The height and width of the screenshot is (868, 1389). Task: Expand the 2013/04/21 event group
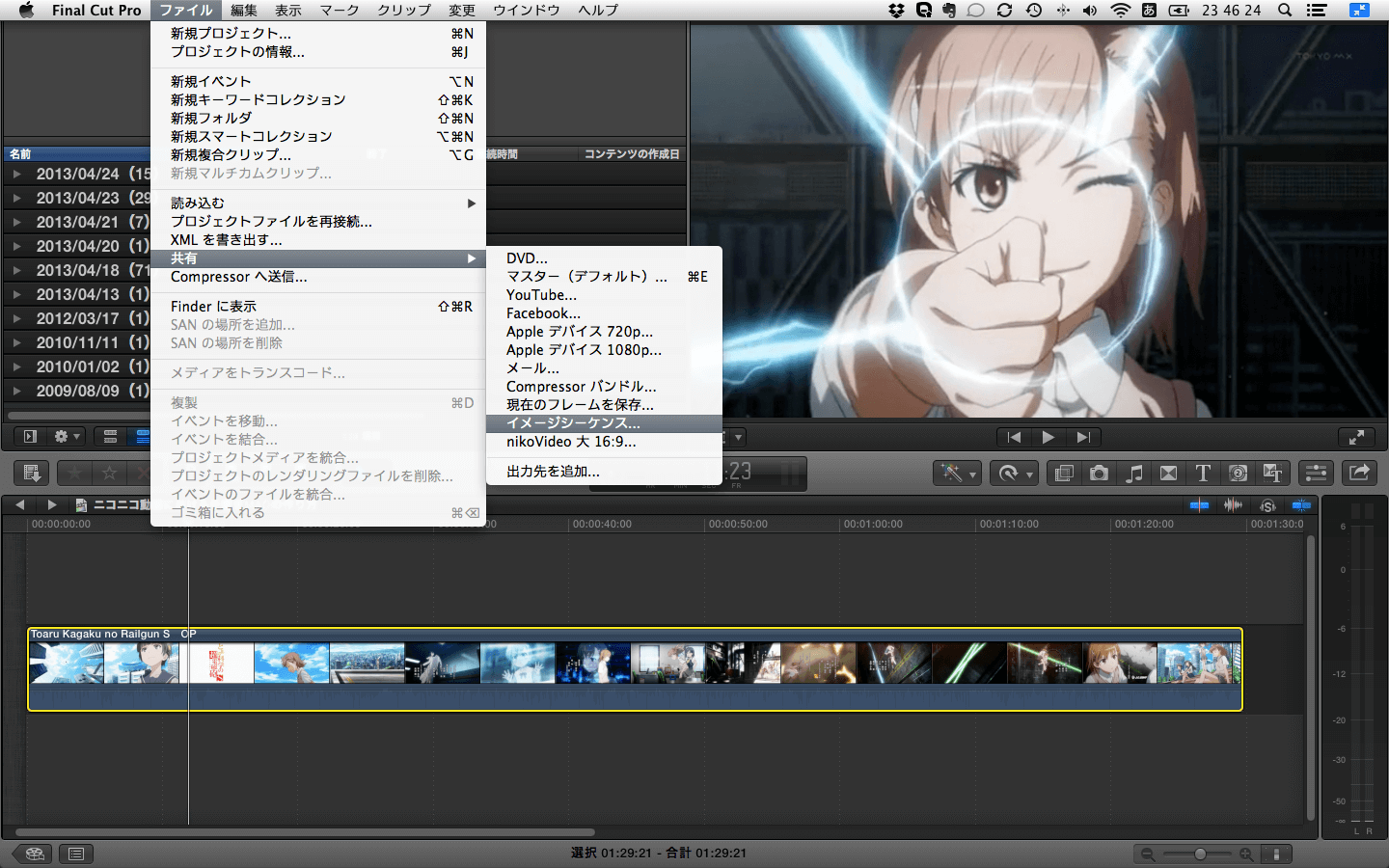(16, 222)
